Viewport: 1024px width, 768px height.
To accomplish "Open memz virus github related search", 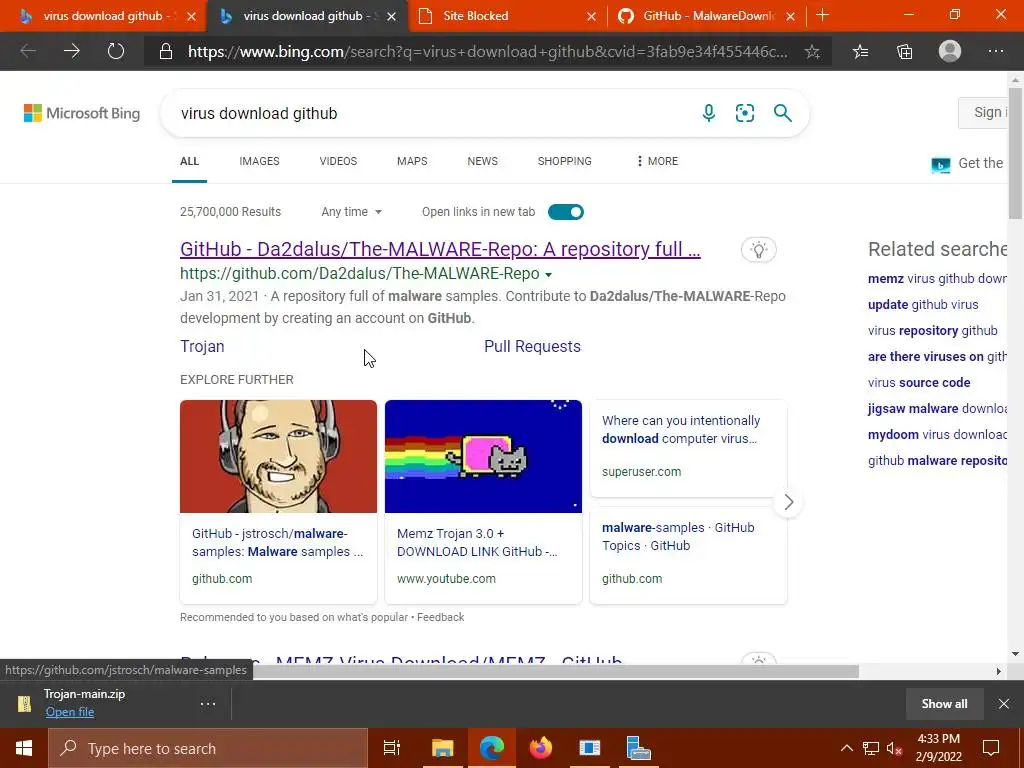I will coord(936,278).
